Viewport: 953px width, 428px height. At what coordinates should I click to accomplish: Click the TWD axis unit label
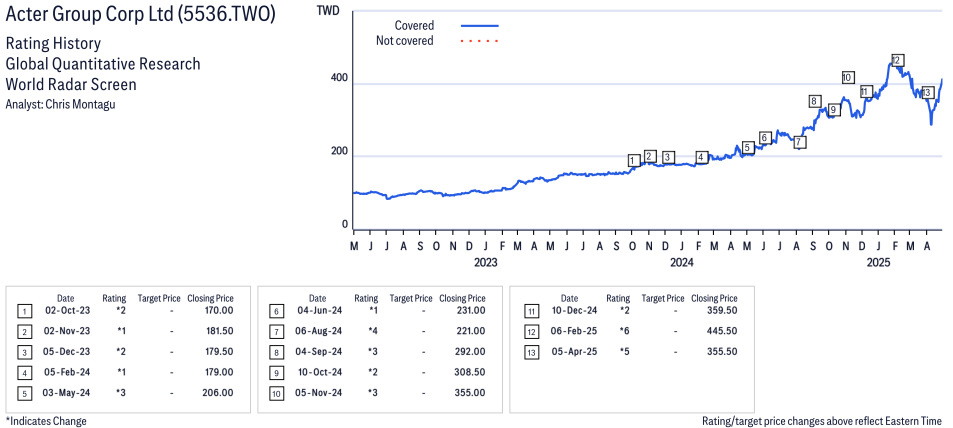[328, 12]
